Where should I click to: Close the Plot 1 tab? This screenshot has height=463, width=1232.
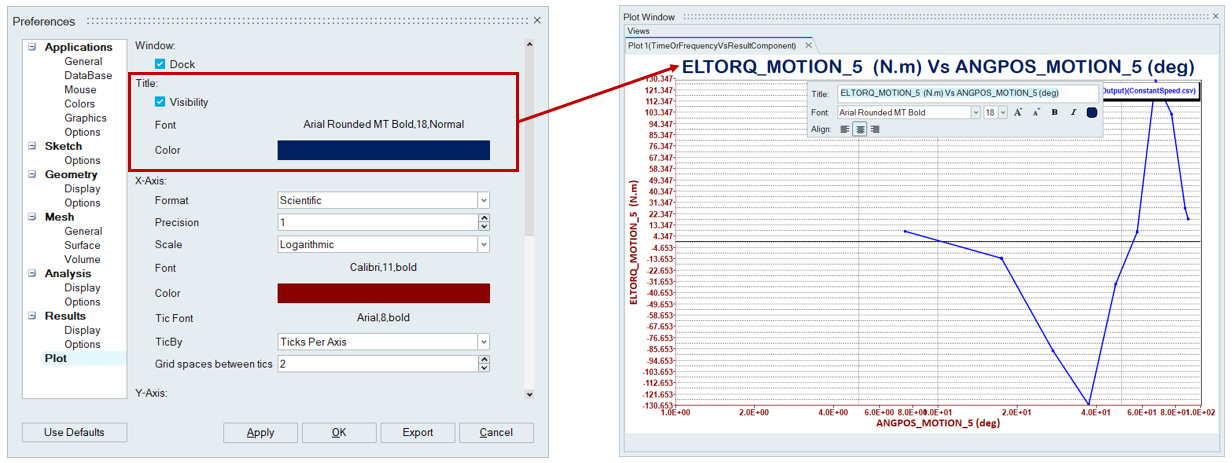tap(808, 46)
